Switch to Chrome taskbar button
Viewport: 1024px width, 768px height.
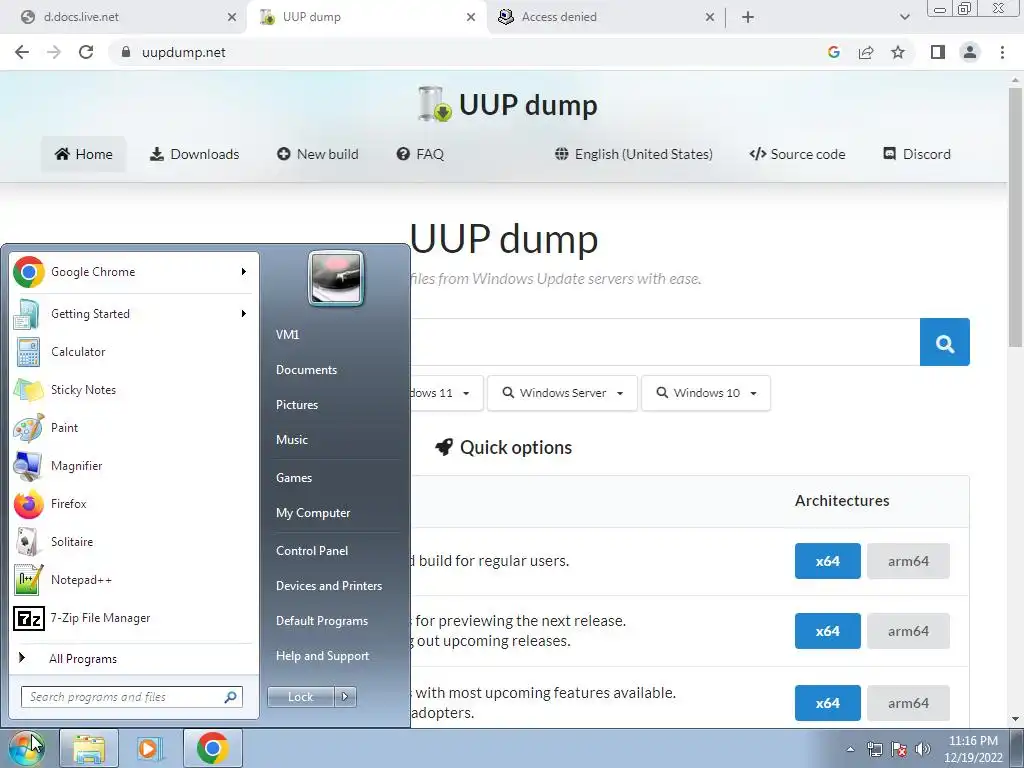[x=212, y=748]
